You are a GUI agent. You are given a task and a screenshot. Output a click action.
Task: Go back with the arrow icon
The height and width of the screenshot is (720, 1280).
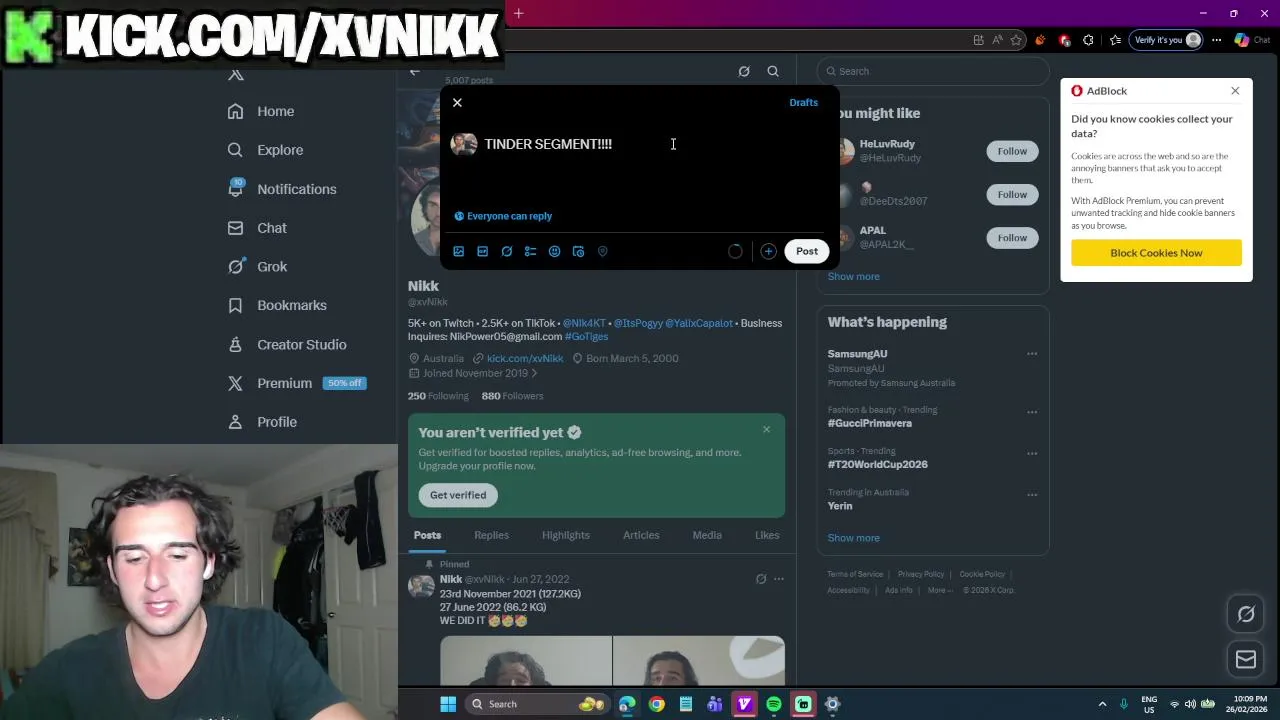(x=415, y=71)
